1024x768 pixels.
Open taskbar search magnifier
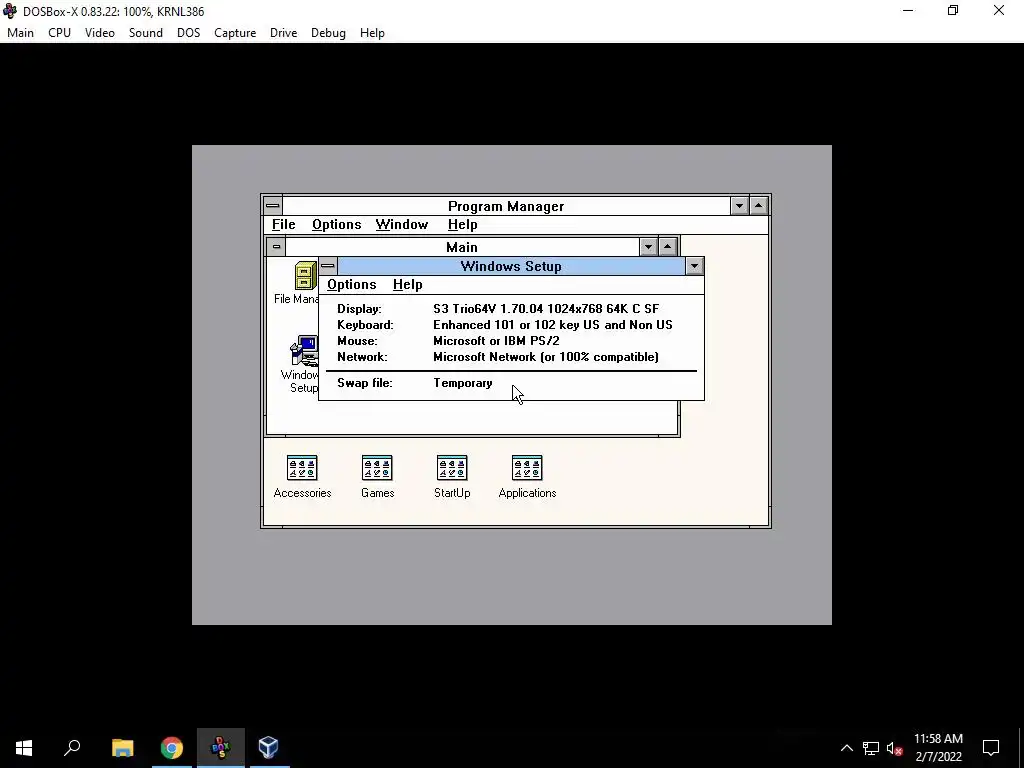tap(72, 748)
